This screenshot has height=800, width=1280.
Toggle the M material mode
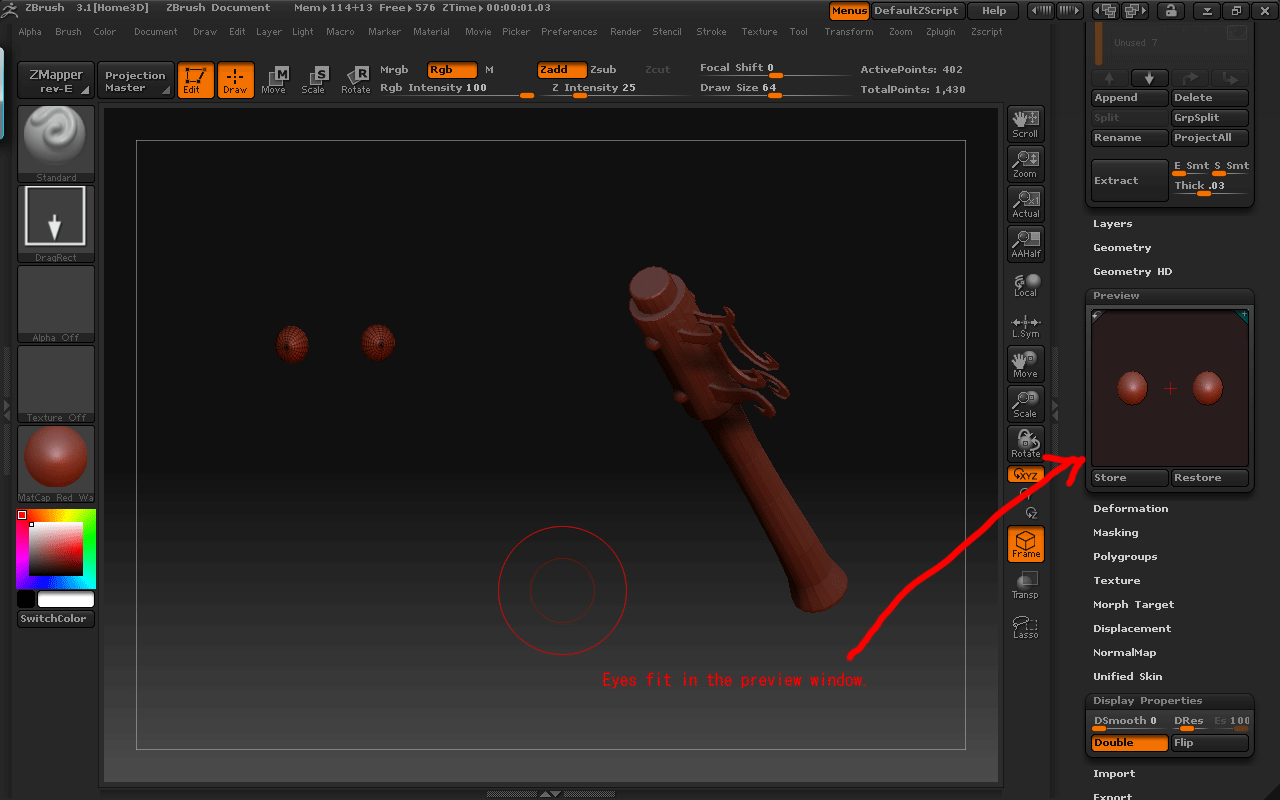click(x=490, y=70)
